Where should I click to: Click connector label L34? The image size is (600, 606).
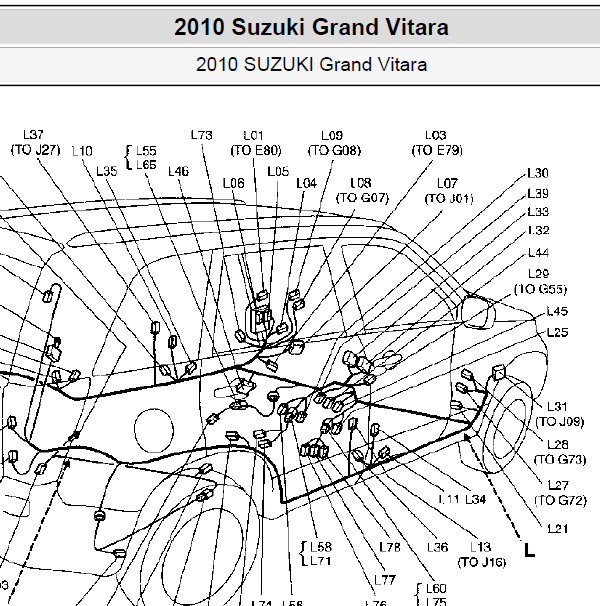pos(476,499)
